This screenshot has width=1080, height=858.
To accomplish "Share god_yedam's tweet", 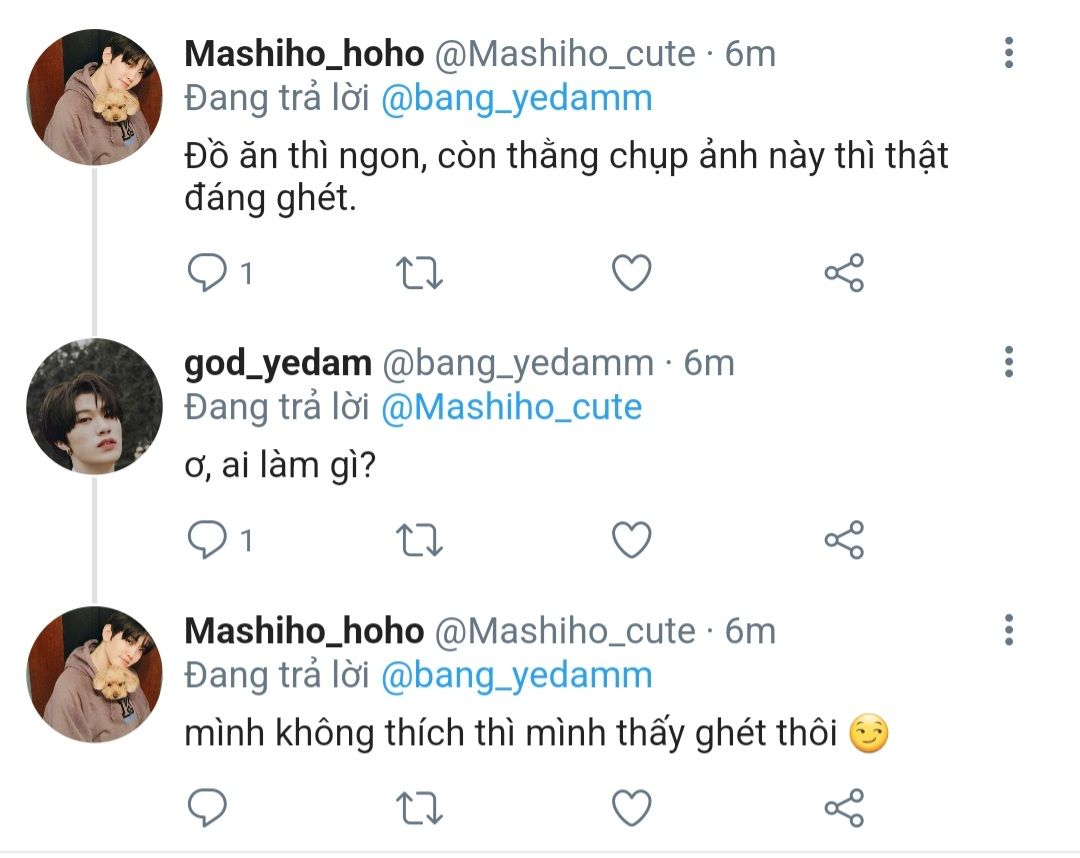I will (843, 540).
